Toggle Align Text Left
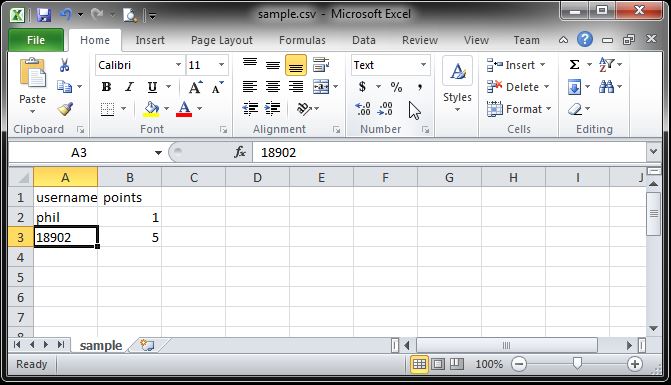 pyautogui.click(x=250, y=87)
